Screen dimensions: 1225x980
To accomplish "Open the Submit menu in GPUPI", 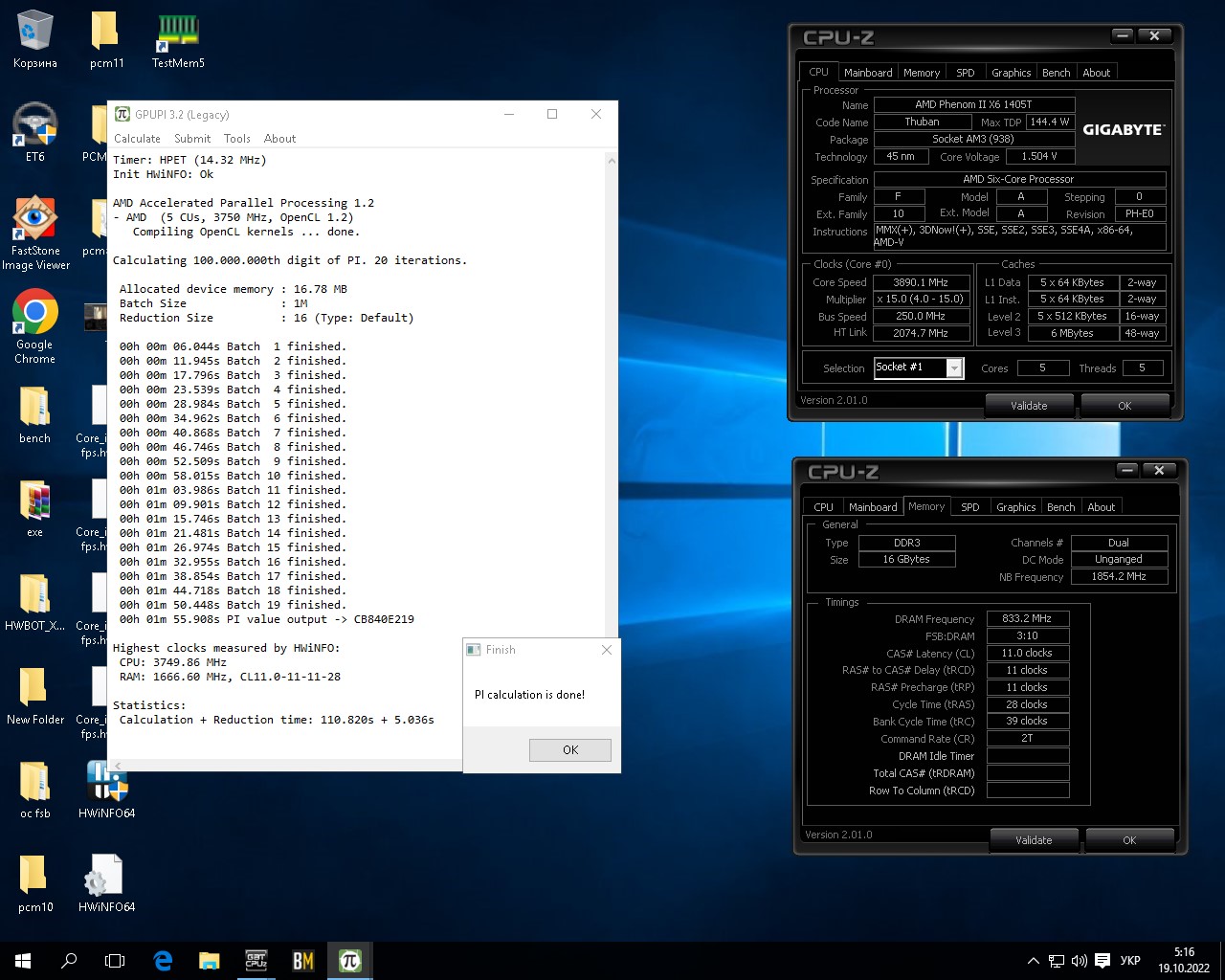I will click(192, 139).
